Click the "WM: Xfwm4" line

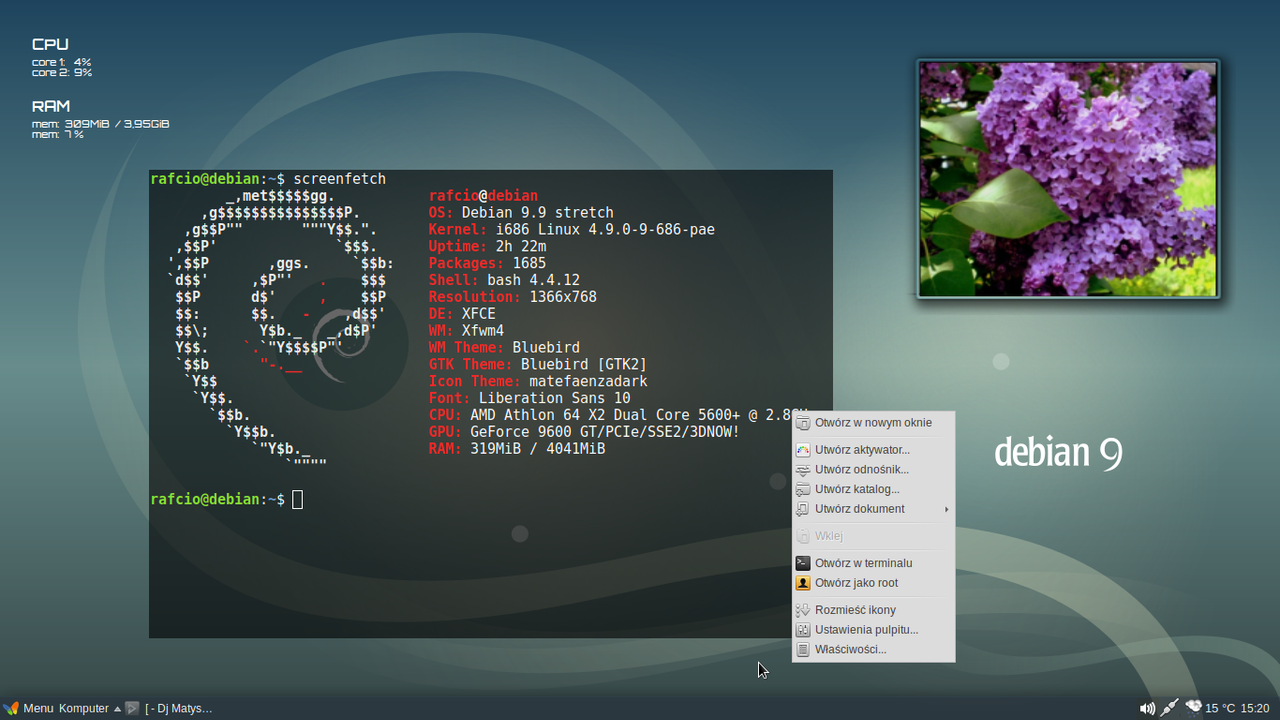[466, 331]
